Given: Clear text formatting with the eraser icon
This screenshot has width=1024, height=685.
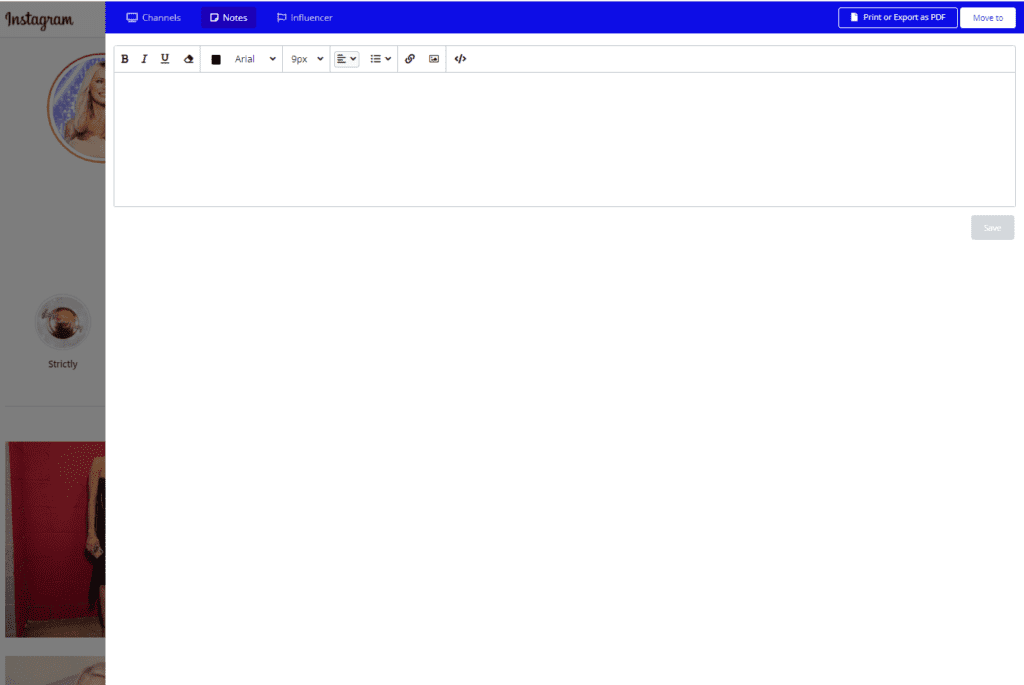Looking at the screenshot, I should coord(188,58).
